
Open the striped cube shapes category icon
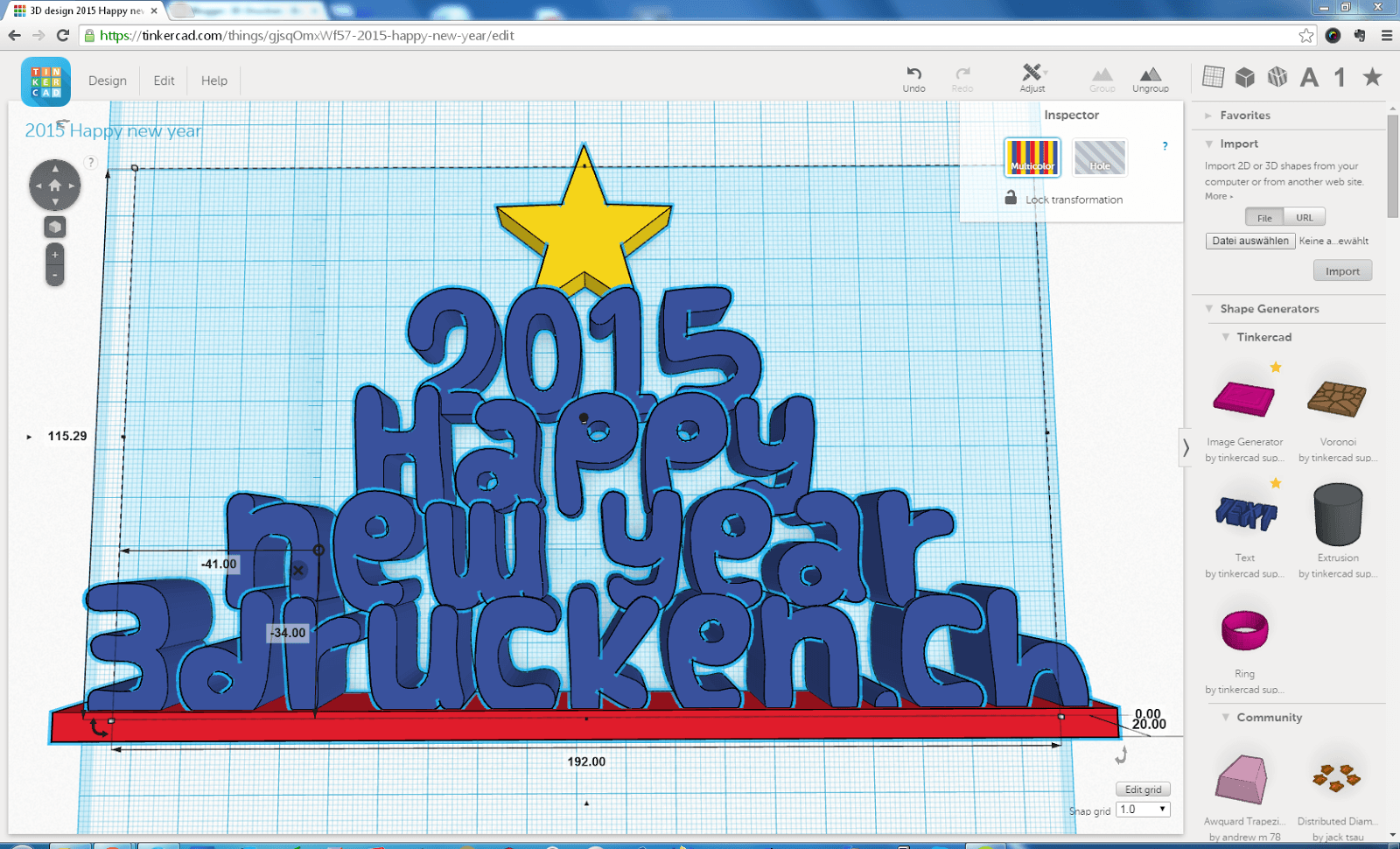pos(1277,77)
